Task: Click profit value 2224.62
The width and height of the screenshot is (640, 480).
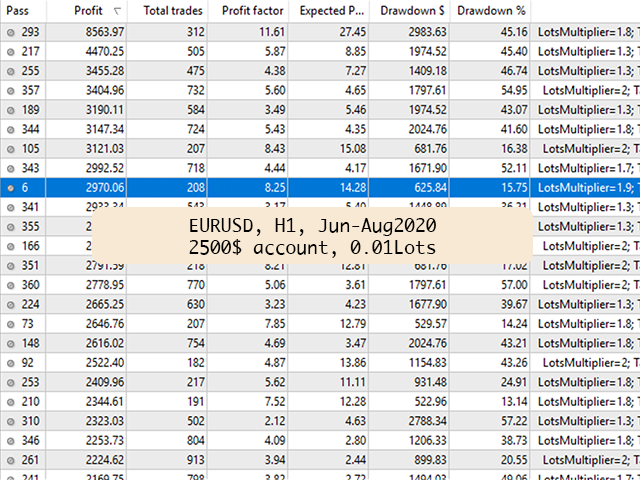Action: [104, 460]
